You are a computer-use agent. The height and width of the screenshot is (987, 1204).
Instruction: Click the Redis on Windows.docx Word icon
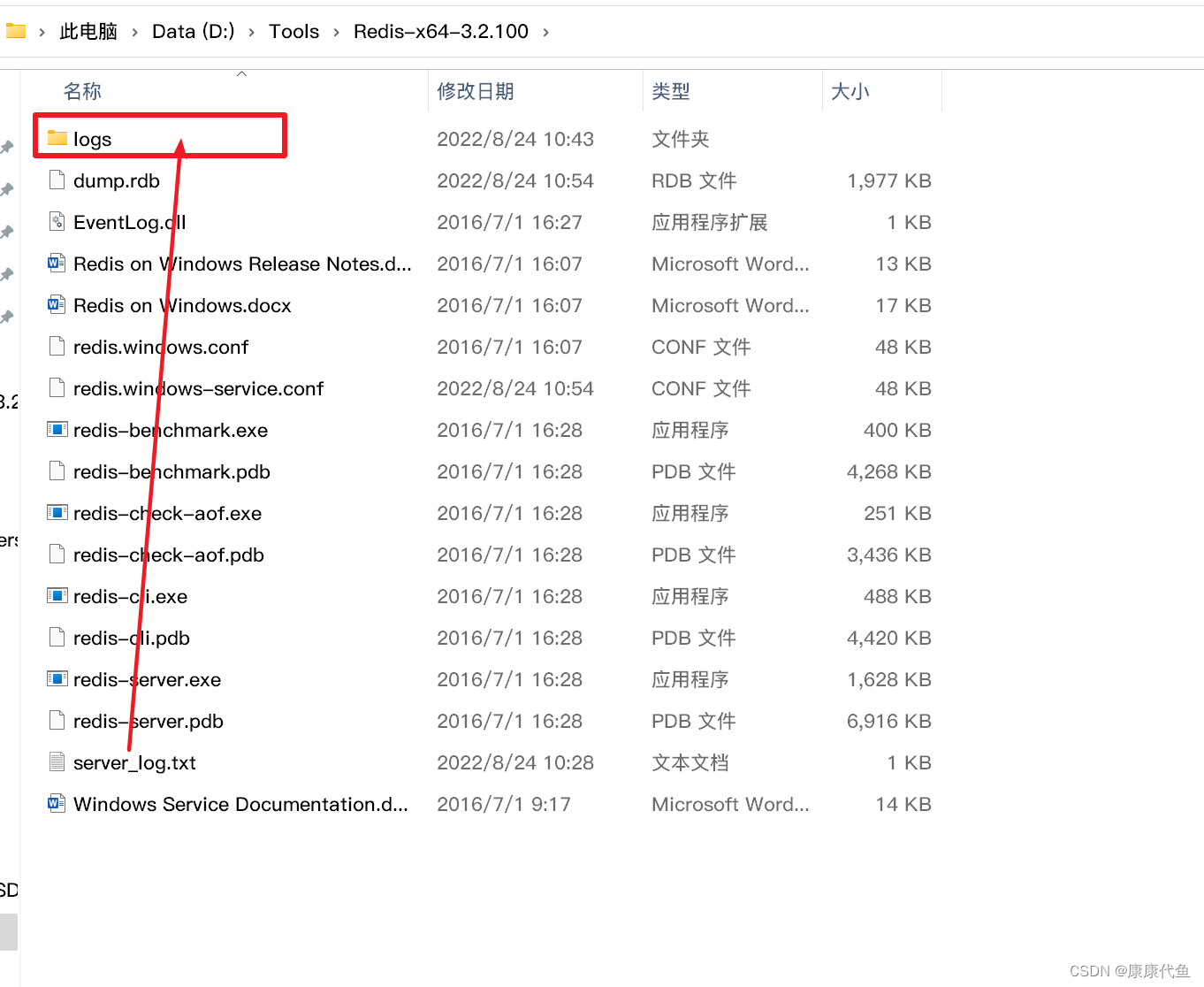click(x=57, y=304)
